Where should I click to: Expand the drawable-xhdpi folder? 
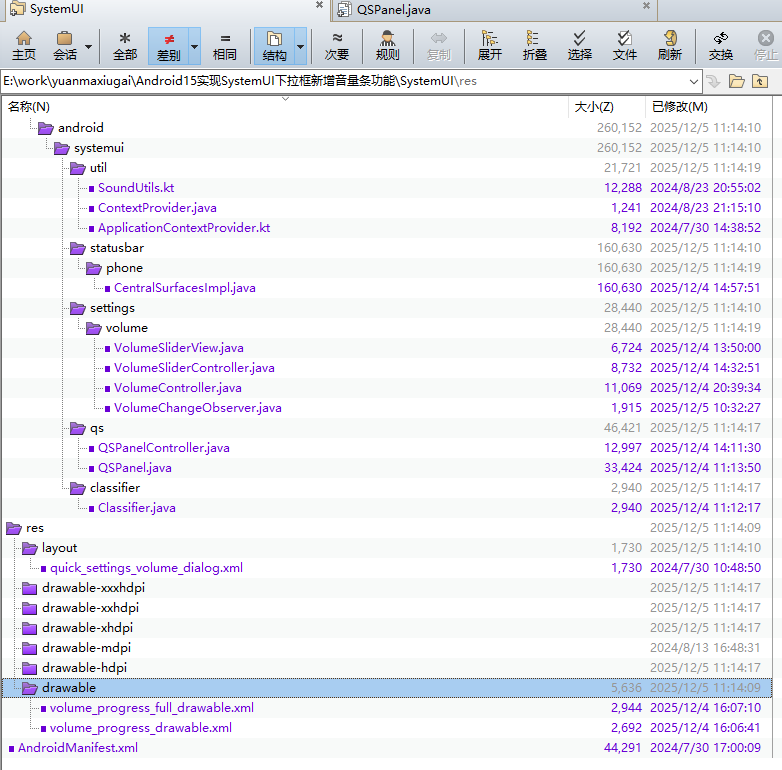click(29, 628)
